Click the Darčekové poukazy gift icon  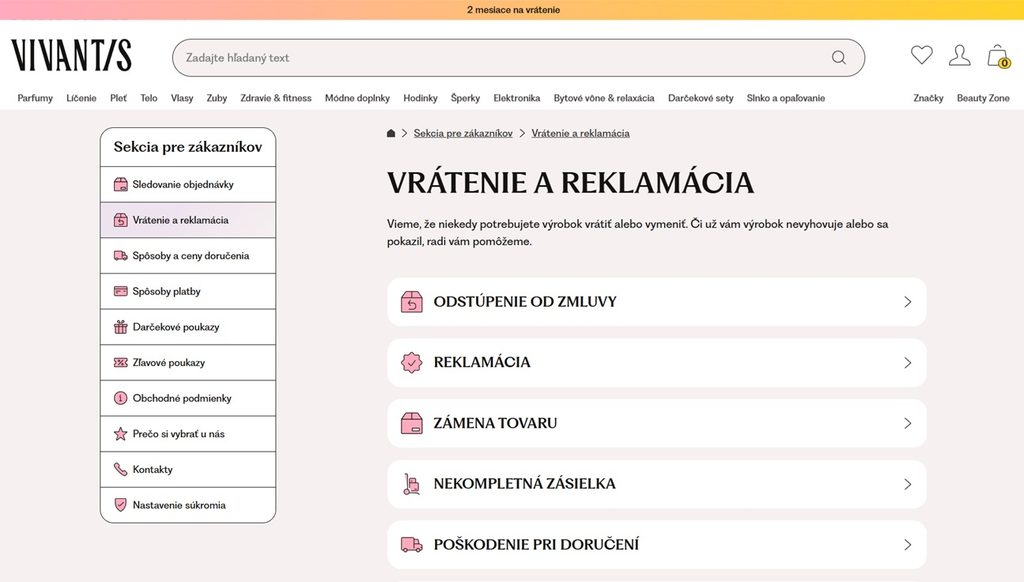pyautogui.click(x=121, y=327)
